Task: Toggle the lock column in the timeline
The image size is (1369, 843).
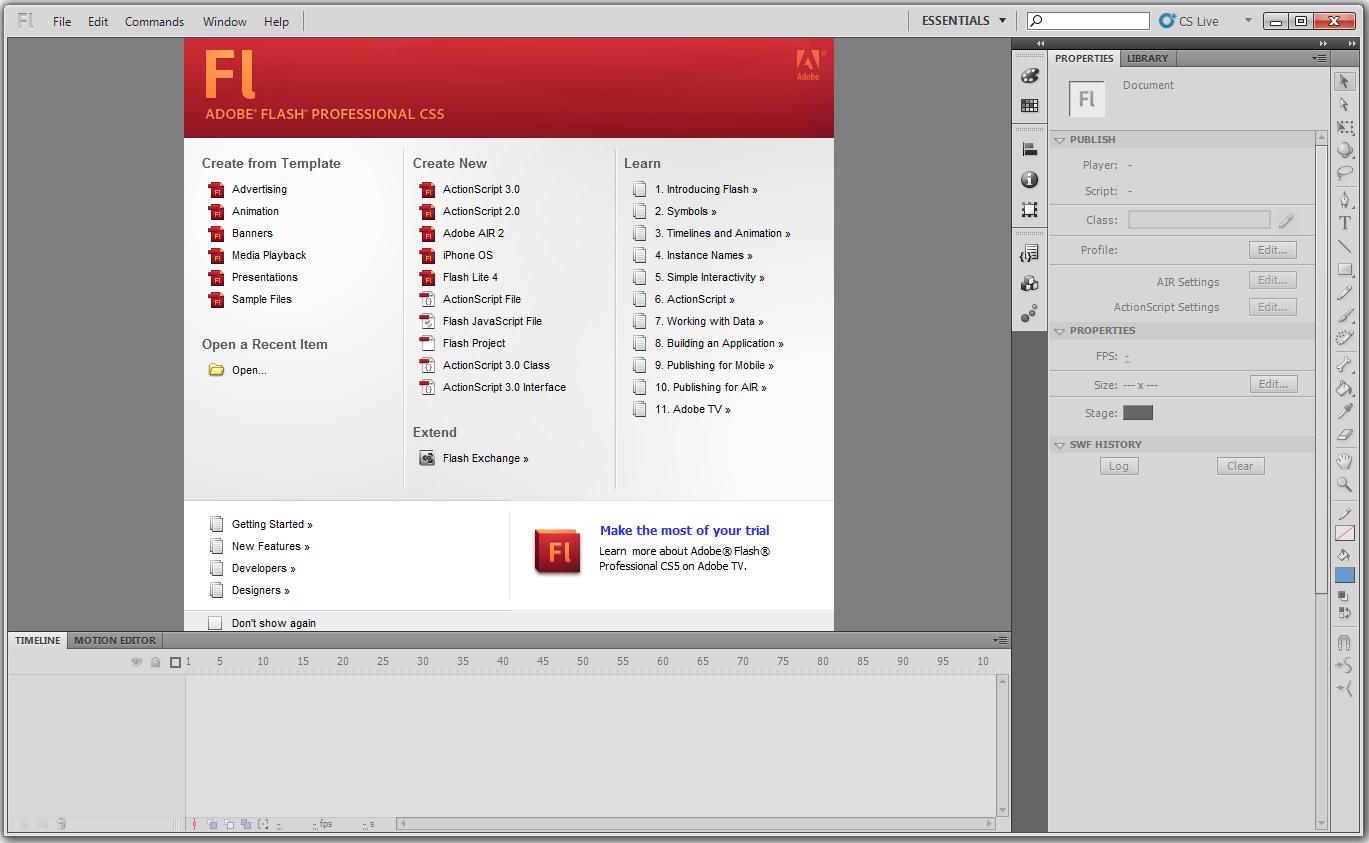Action: (155, 661)
